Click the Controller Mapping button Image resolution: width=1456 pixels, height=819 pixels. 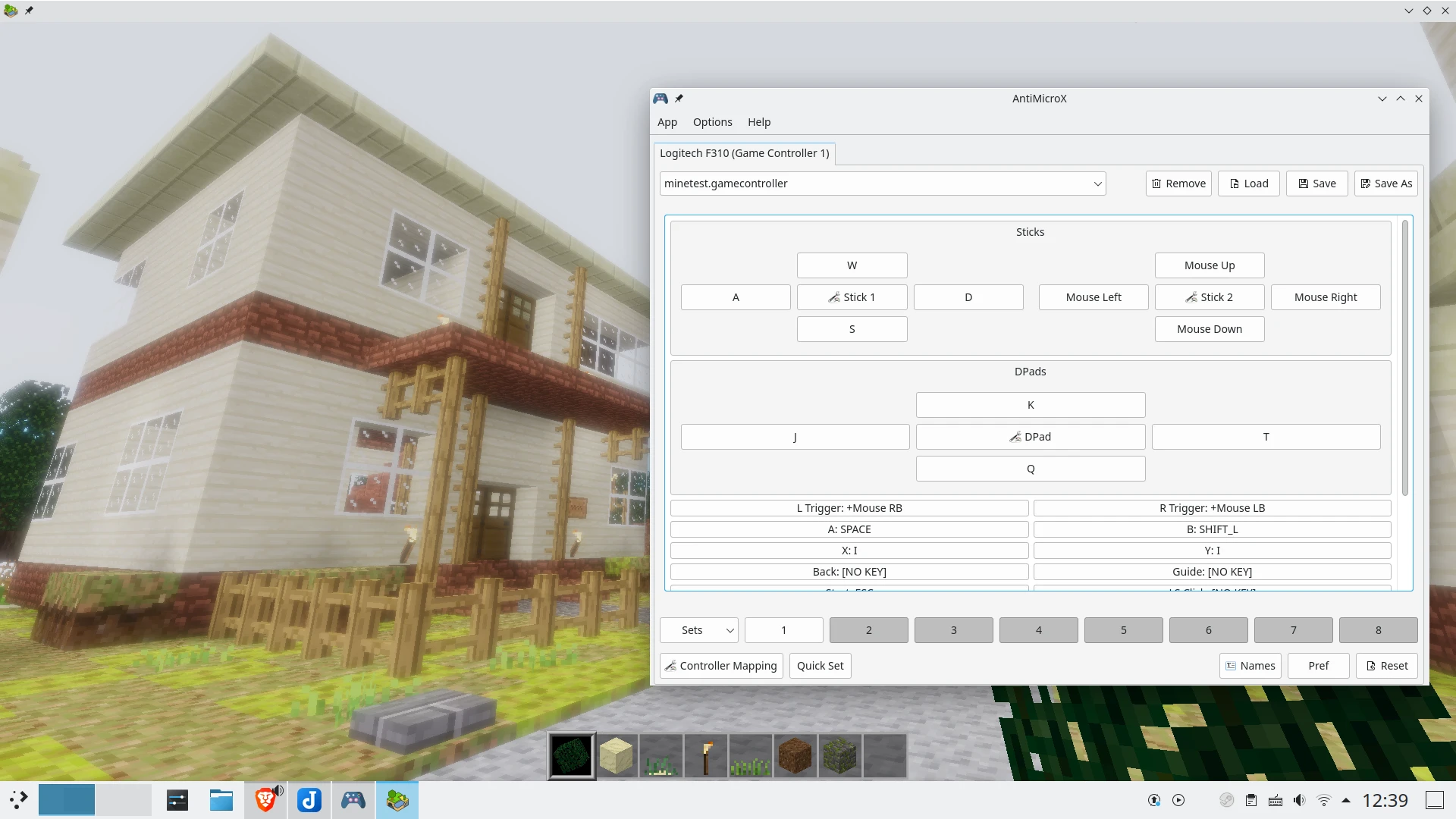point(721,666)
